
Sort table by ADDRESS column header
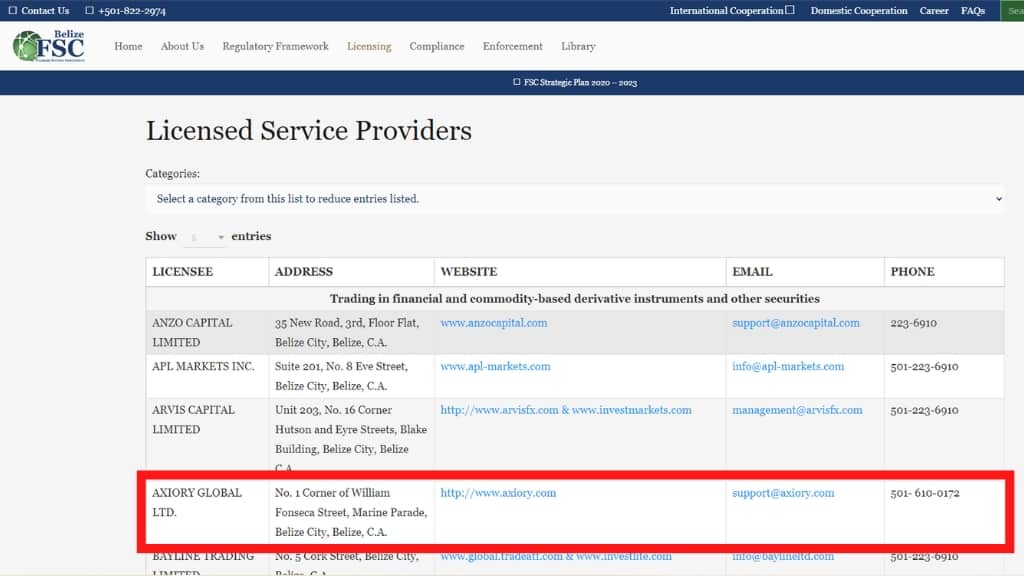[351, 272]
